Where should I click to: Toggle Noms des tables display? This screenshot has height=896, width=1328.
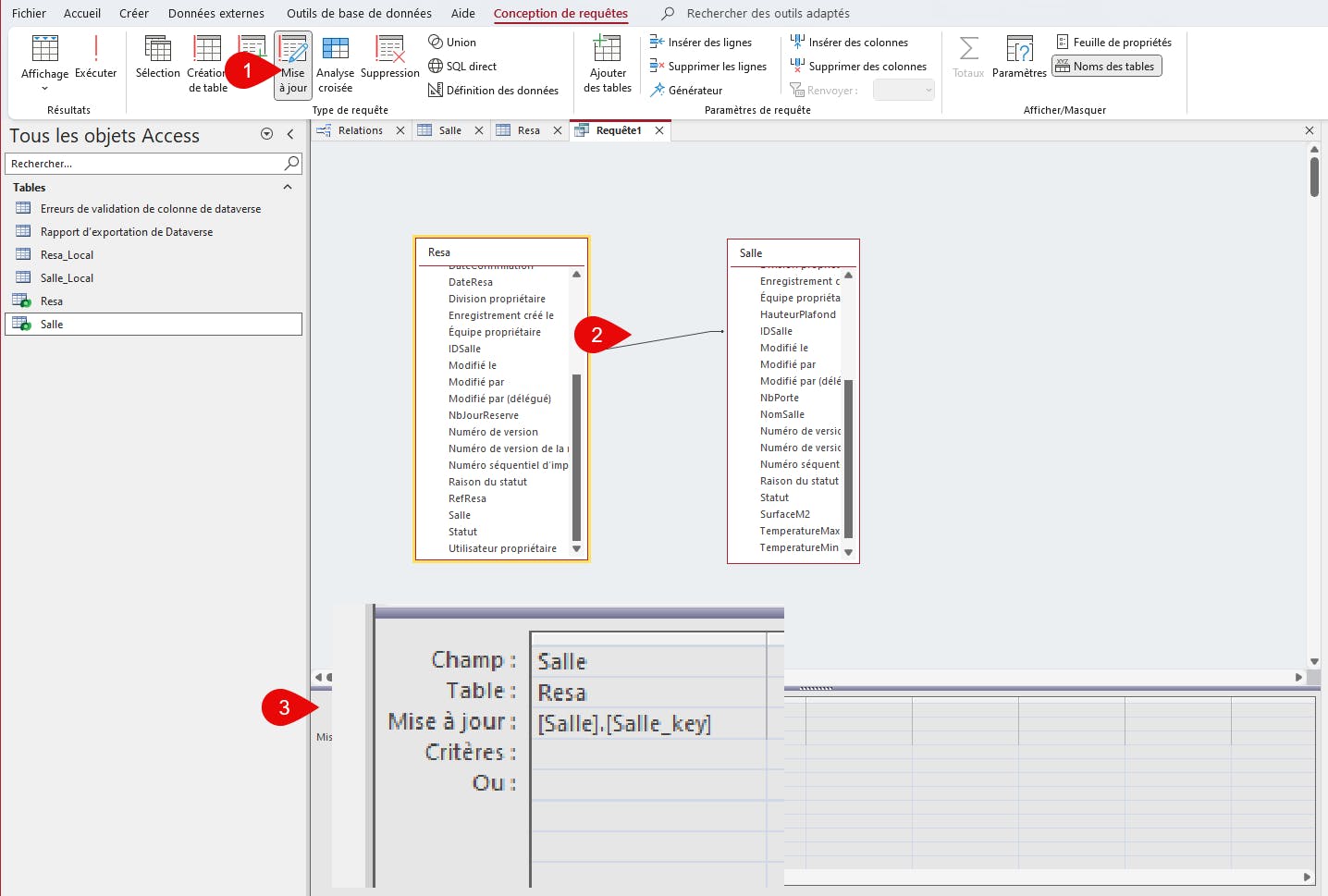1106,67
